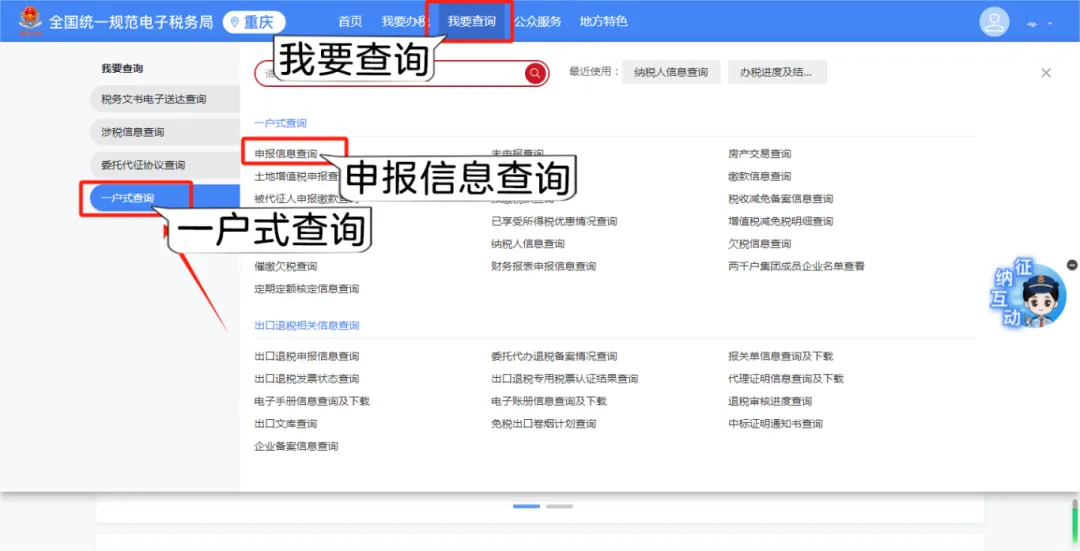1080x551 pixels.
Task: Click the tax bureau emblem logo
Action: point(30,21)
